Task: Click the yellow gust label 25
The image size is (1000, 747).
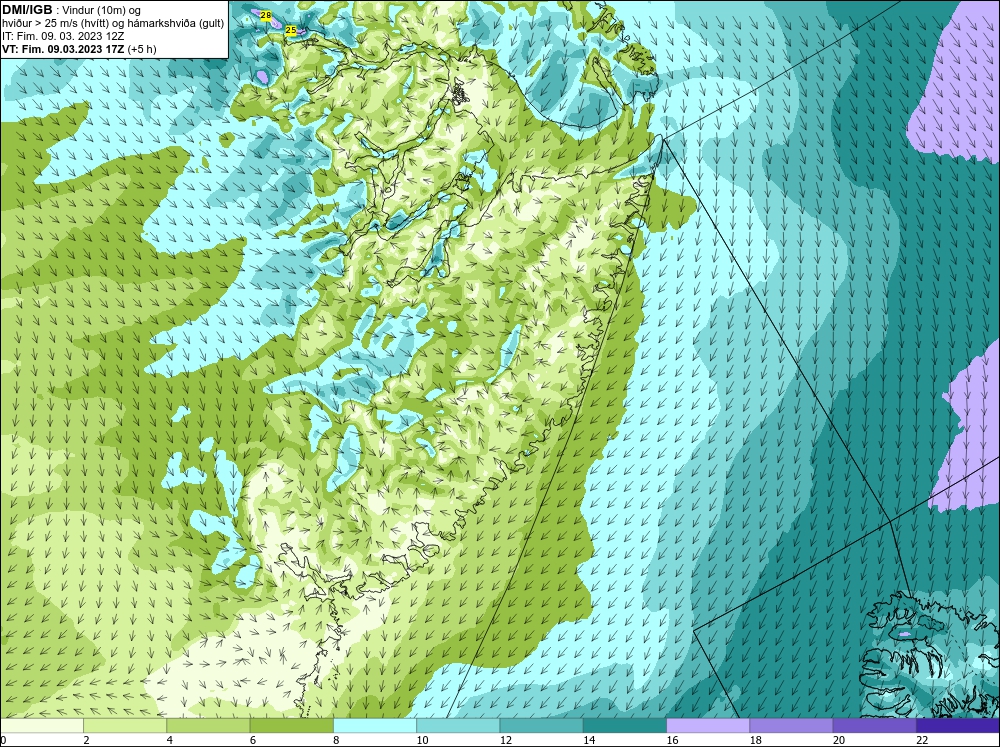Action: (291, 30)
